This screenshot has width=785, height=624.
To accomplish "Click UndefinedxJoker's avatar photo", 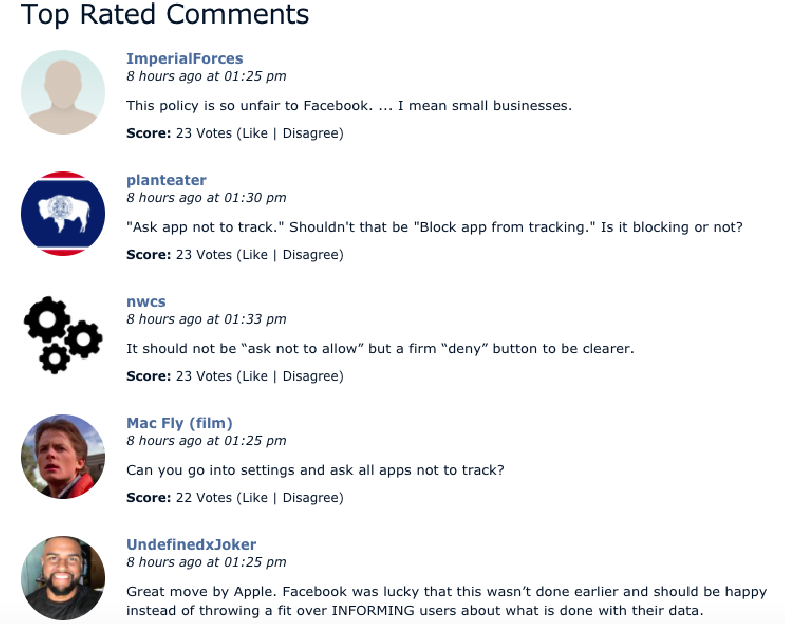I will click(x=63, y=578).
